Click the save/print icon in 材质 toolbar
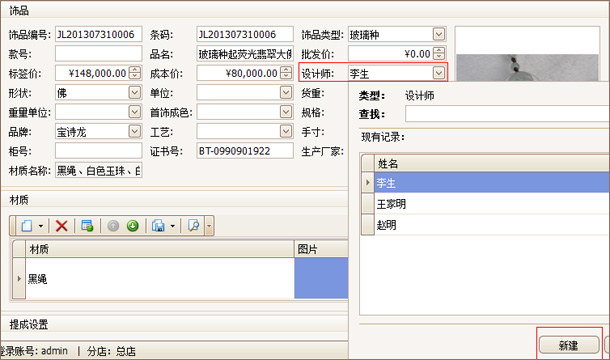The height and width of the screenshot is (360, 610). point(158,226)
